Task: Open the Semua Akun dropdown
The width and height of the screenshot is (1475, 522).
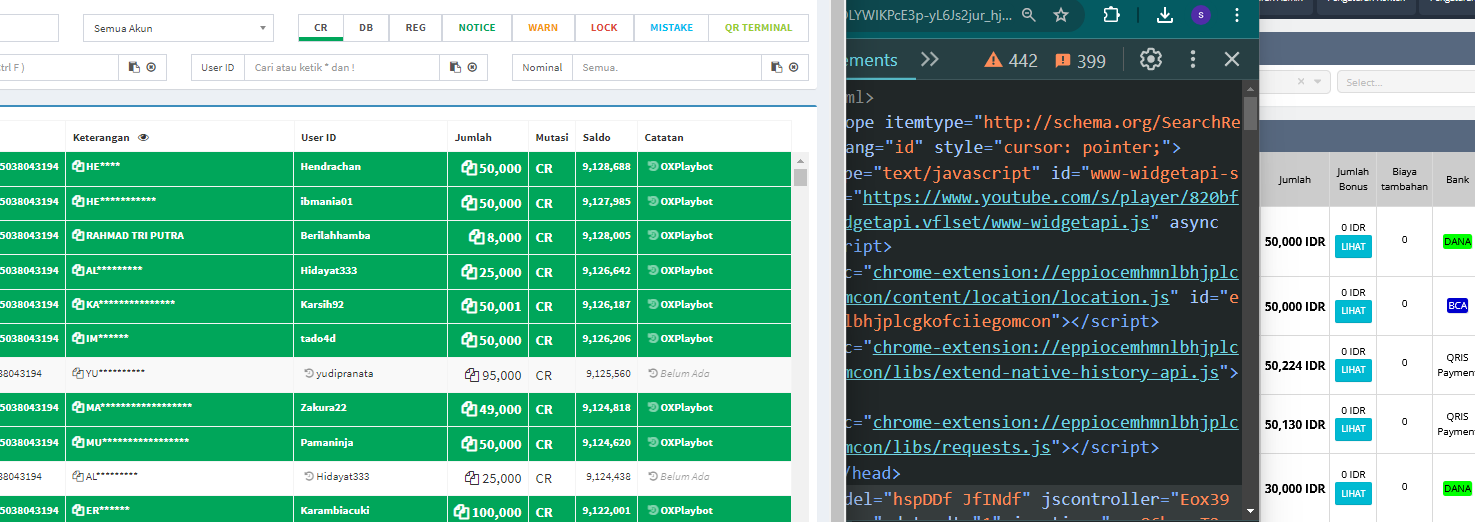Action: 178,28
